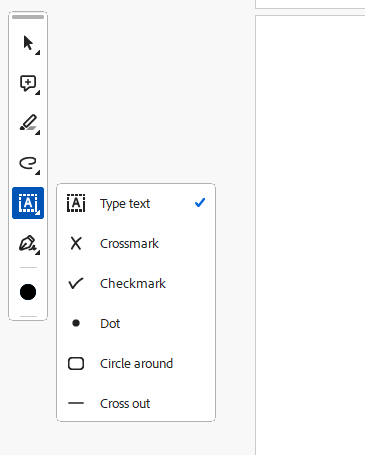The height and width of the screenshot is (455, 365).
Task: Pick the freehand draw loop tool
Action: 28,163
